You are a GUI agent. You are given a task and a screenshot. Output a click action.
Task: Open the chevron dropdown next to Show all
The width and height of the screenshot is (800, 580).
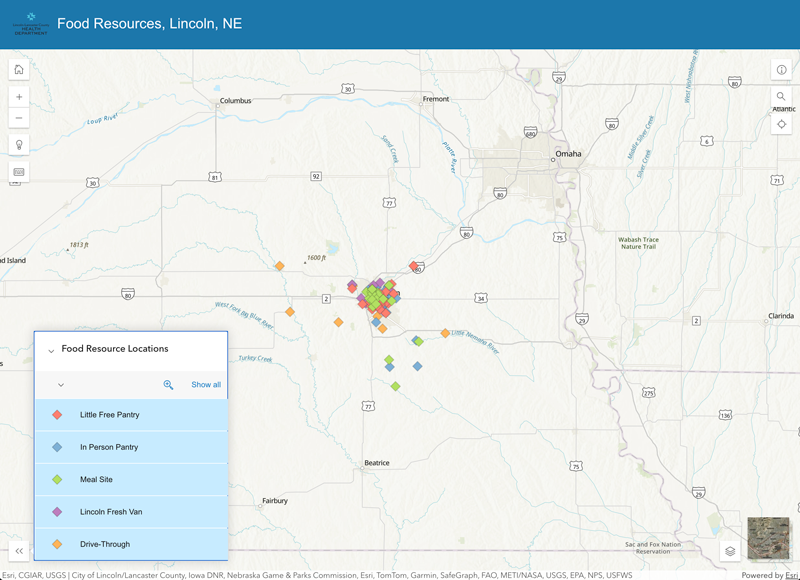[59, 384]
